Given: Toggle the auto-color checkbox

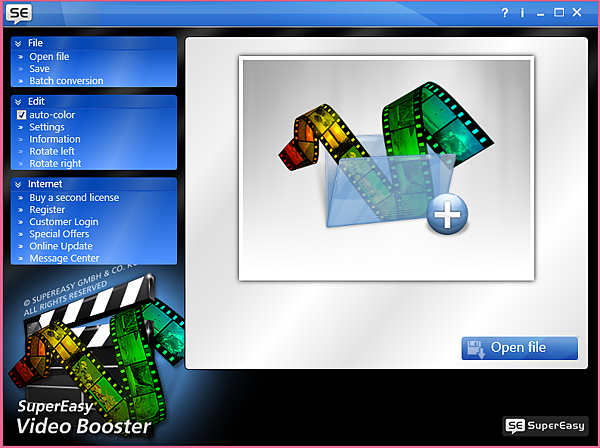Looking at the screenshot, I should 21,115.
